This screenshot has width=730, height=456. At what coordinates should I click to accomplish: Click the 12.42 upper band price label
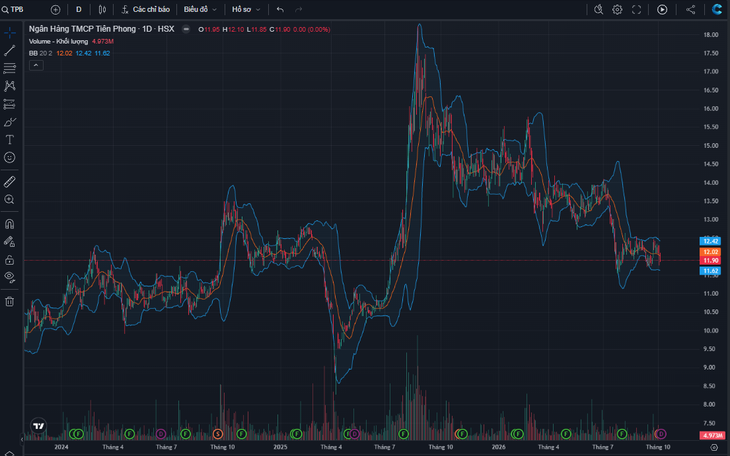coord(710,241)
